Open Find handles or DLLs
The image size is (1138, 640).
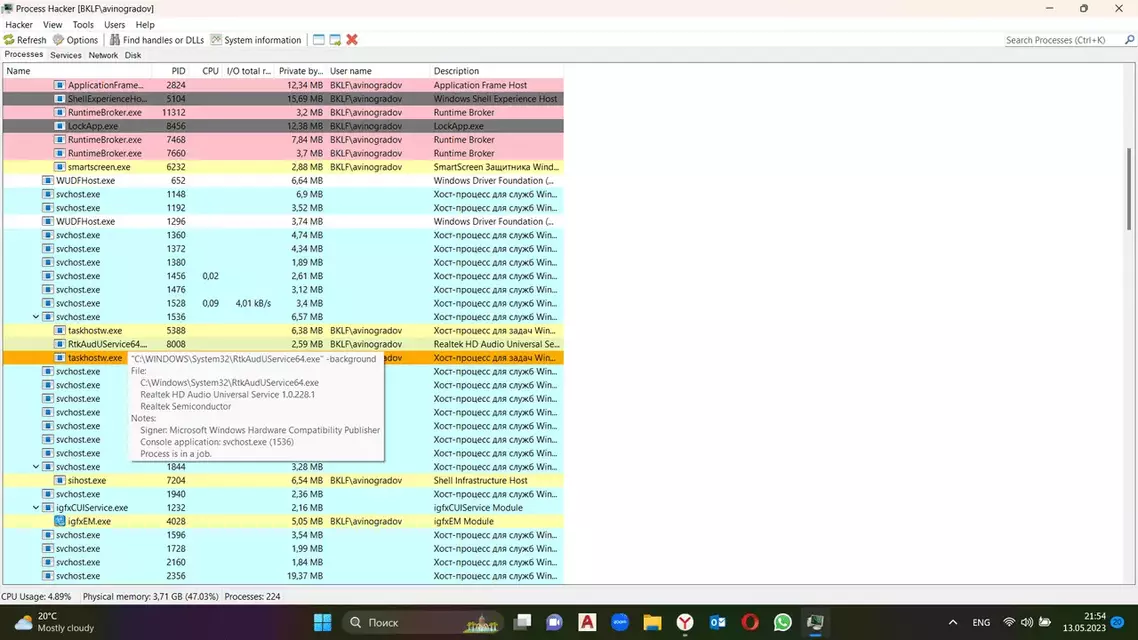click(157, 40)
